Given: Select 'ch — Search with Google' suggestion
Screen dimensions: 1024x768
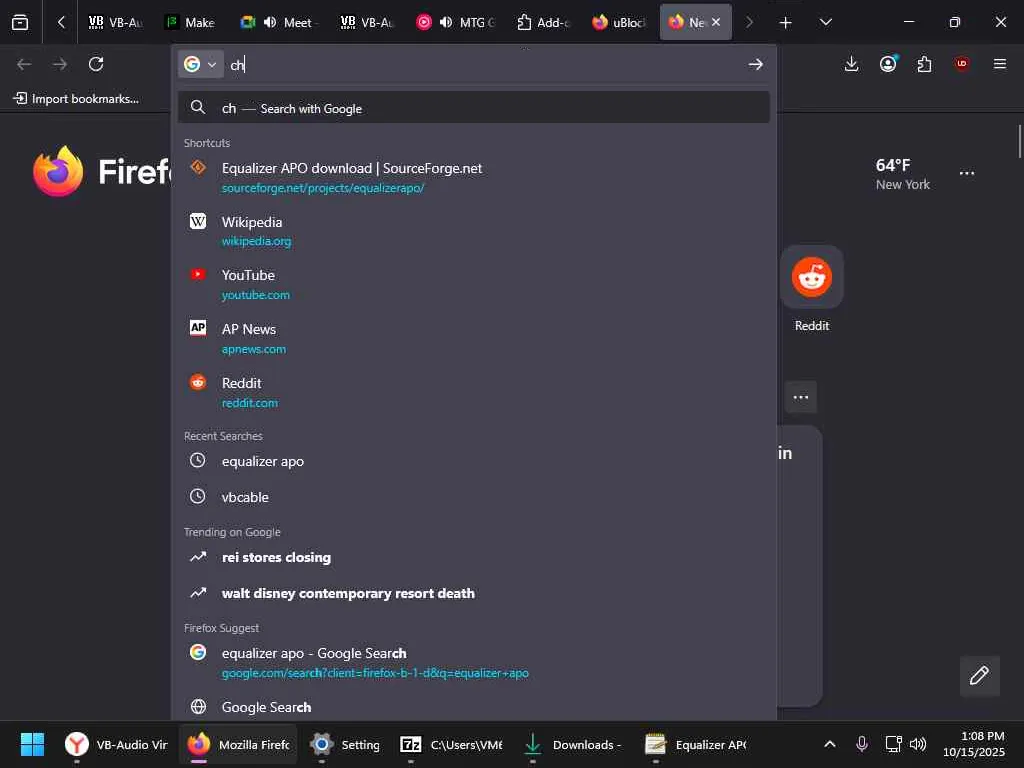Looking at the screenshot, I should coord(473,108).
